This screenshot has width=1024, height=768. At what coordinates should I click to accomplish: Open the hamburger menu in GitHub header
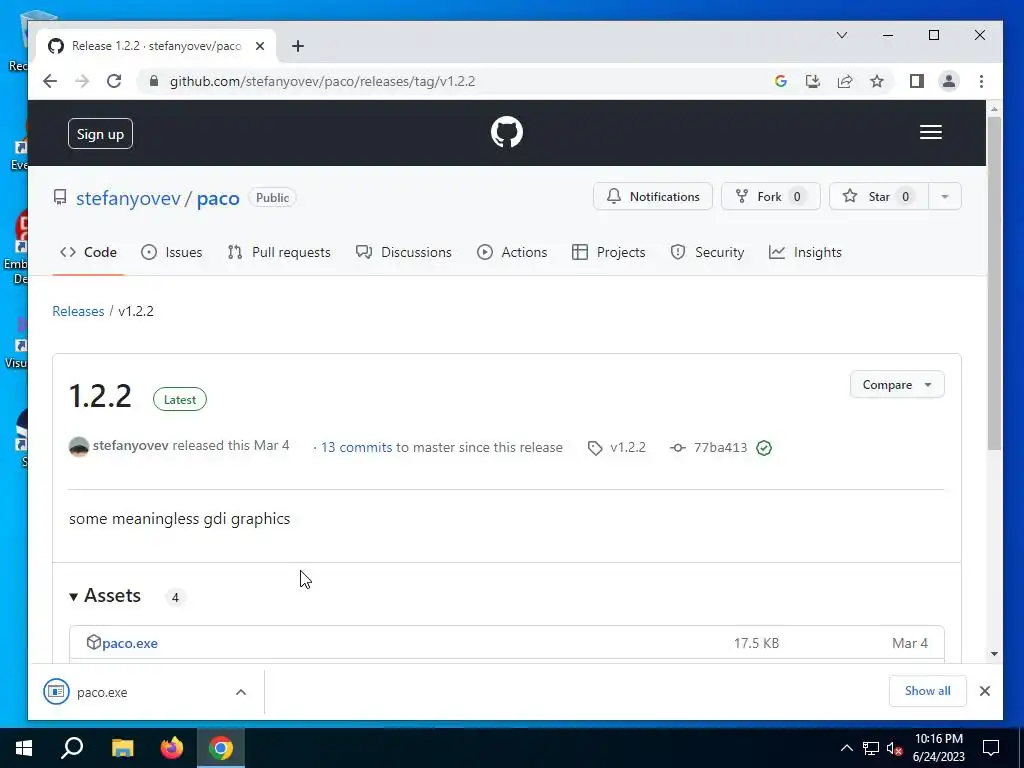pyautogui.click(x=931, y=132)
